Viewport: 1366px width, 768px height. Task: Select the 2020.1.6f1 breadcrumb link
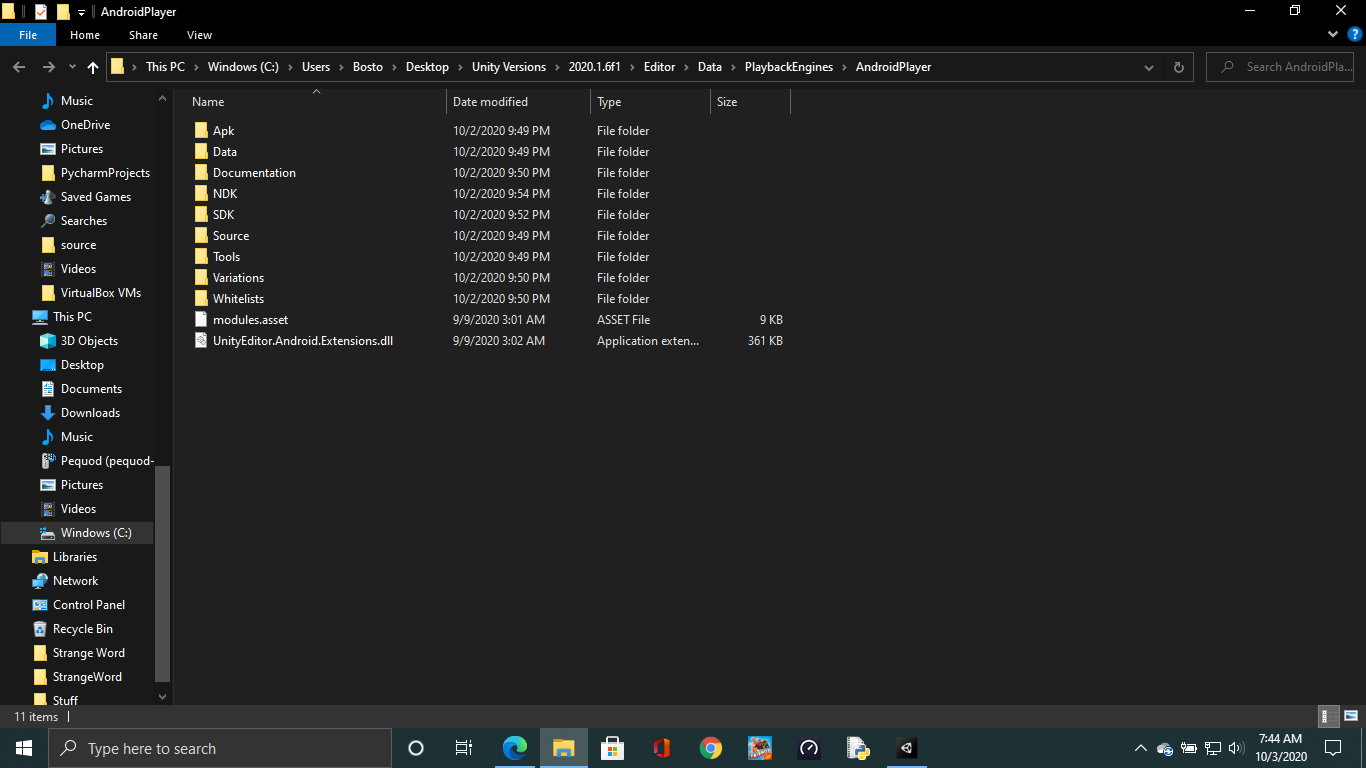[x=595, y=67]
